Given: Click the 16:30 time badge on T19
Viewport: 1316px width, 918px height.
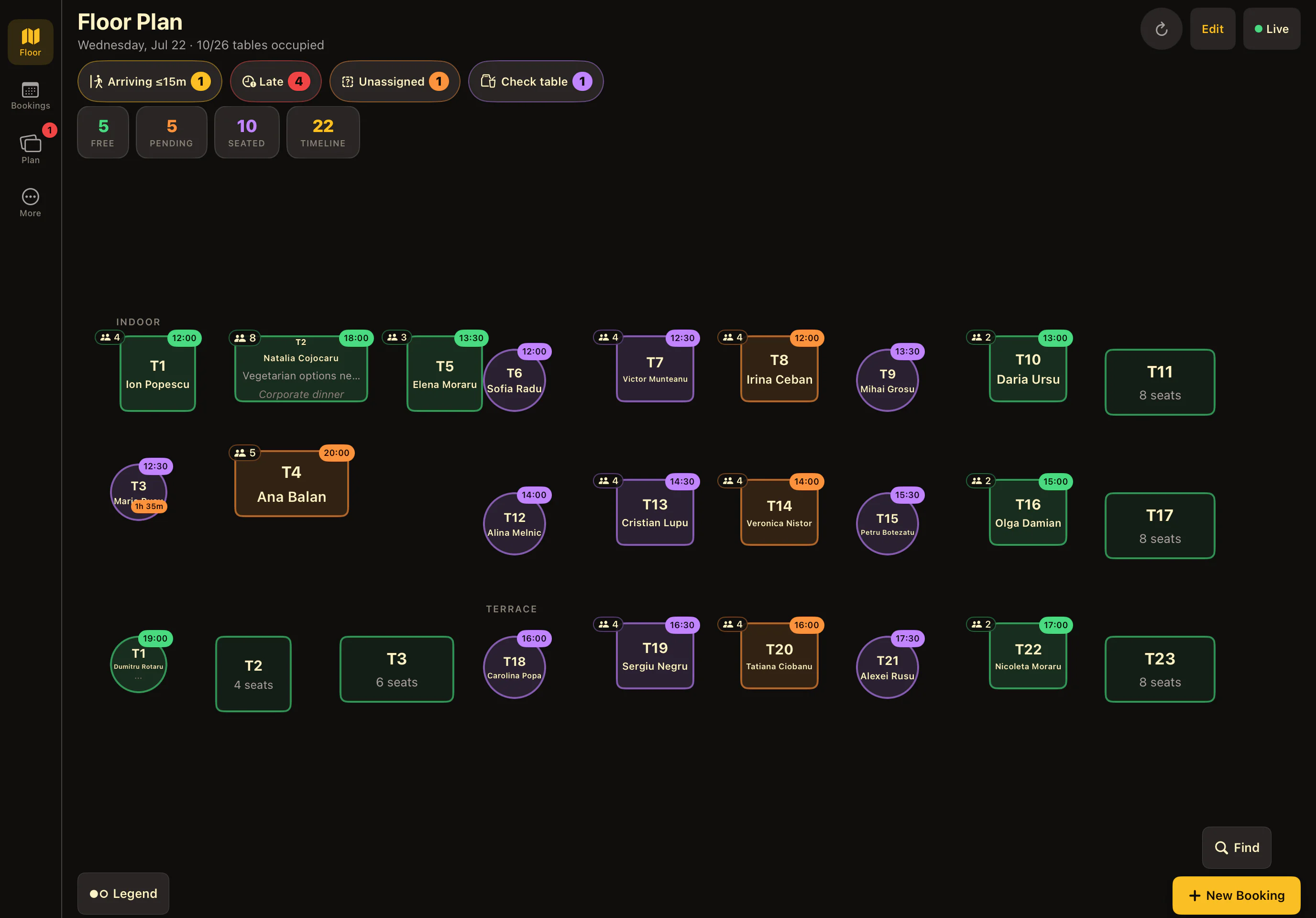Looking at the screenshot, I should (x=682, y=624).
